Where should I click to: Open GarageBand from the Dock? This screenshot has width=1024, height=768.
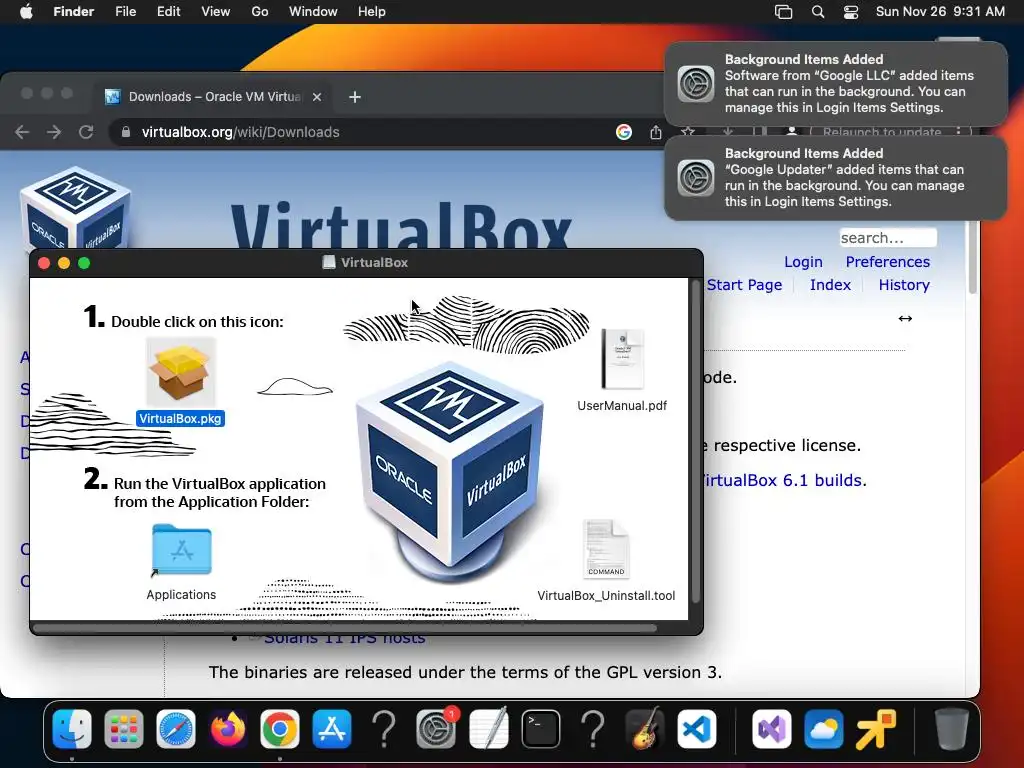click(645, 729)
